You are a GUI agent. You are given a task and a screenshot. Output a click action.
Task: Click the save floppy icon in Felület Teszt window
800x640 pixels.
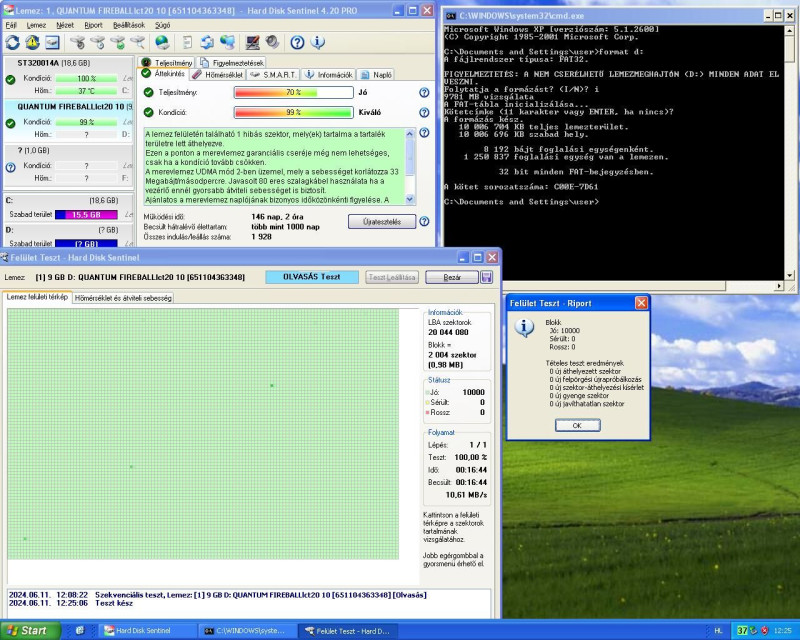click(x=486, y=277)
